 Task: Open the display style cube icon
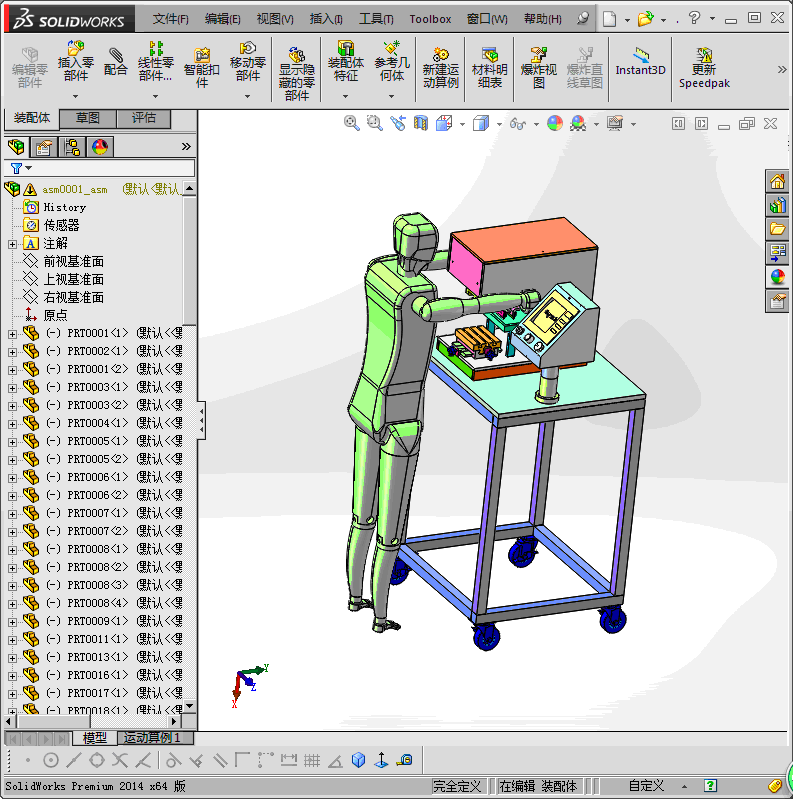(x=481, y=123)
